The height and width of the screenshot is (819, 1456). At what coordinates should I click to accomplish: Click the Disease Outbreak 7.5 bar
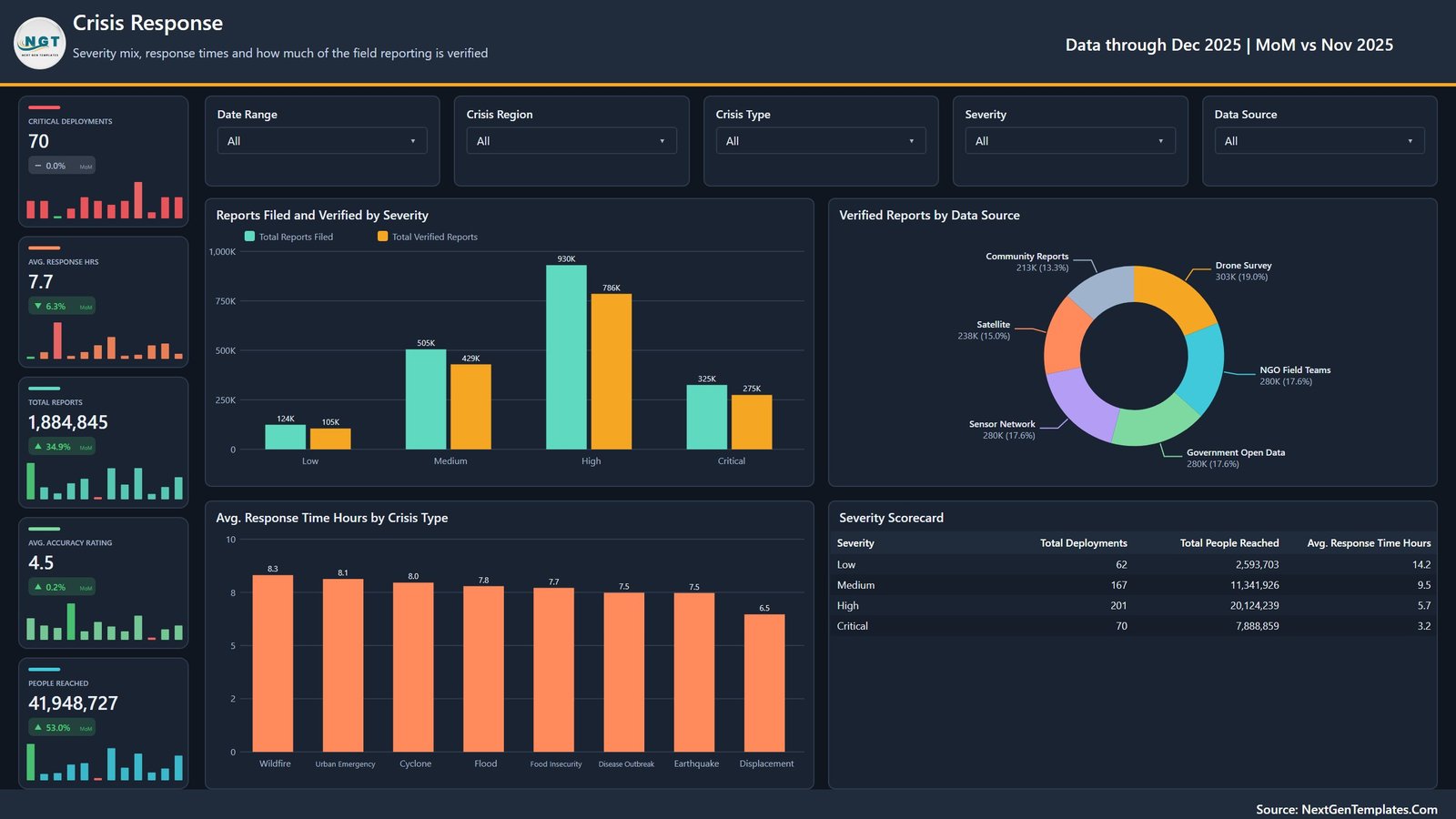[624, 672]
